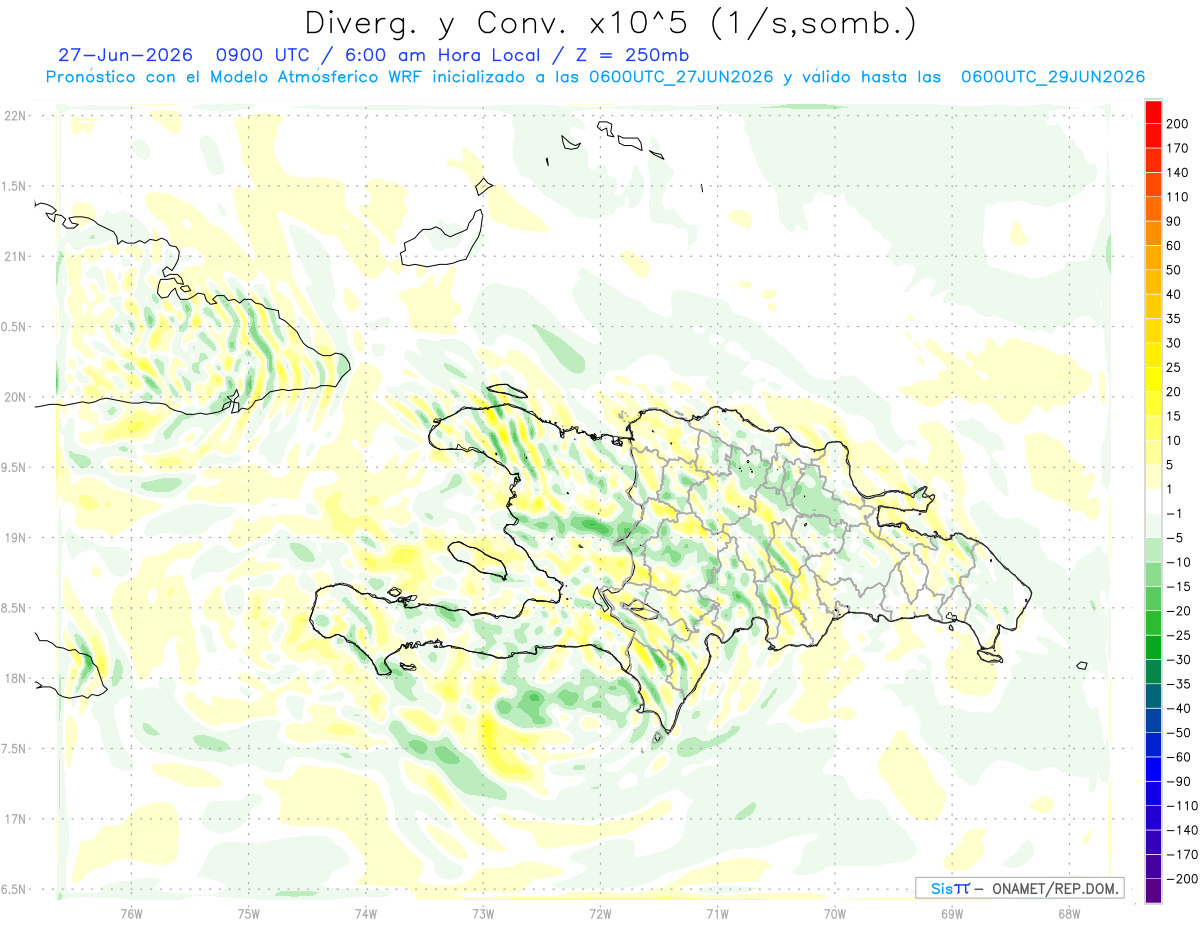Screen dimensions: 1200x927
Task: Click the "69W" longitude label
Action: click(x=952, y=914)
